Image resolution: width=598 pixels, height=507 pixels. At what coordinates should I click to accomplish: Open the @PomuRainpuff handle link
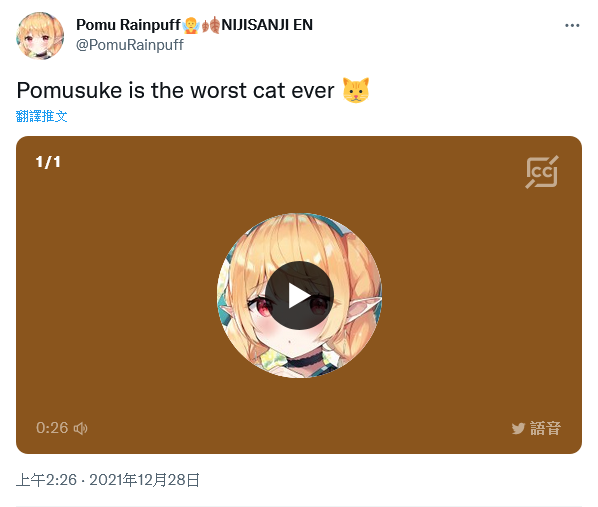tap(130, 45)
